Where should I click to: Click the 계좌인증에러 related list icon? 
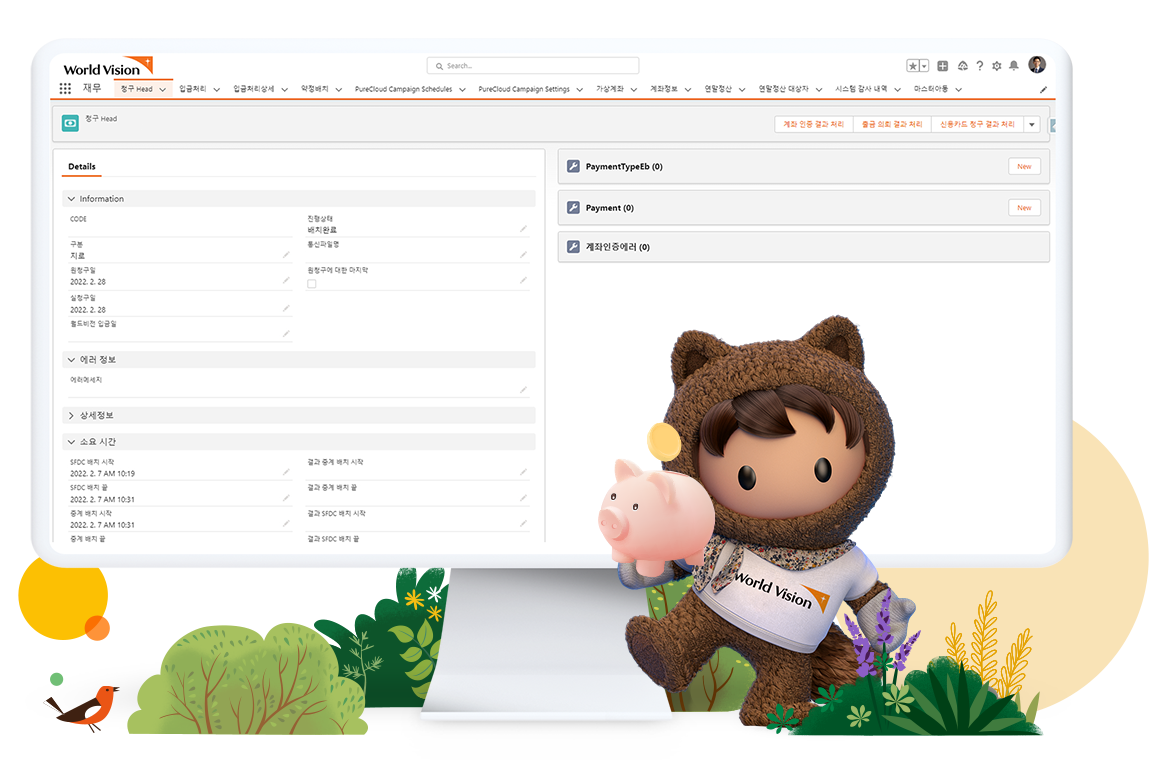click(574, 247)
